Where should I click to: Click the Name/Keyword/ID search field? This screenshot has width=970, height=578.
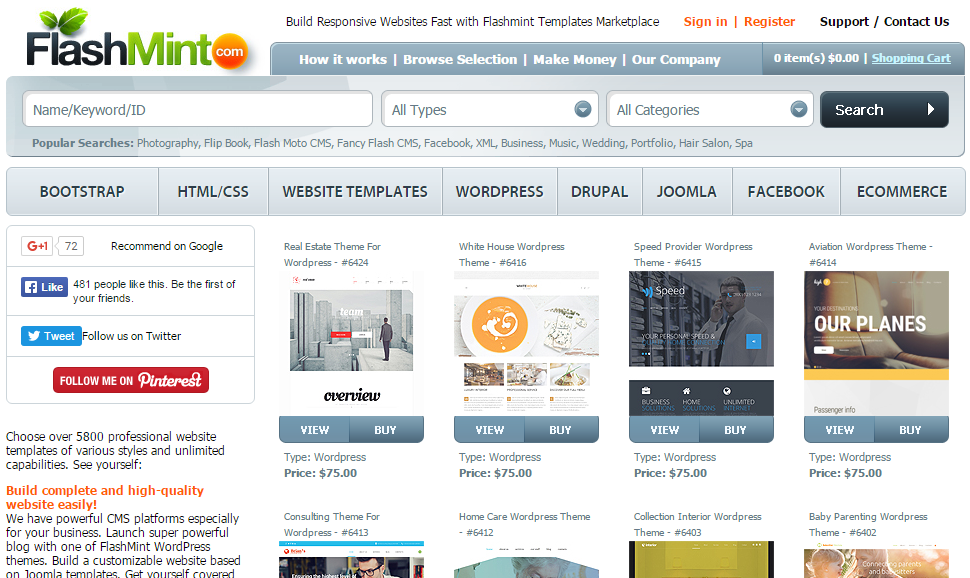tap(198, 110)
